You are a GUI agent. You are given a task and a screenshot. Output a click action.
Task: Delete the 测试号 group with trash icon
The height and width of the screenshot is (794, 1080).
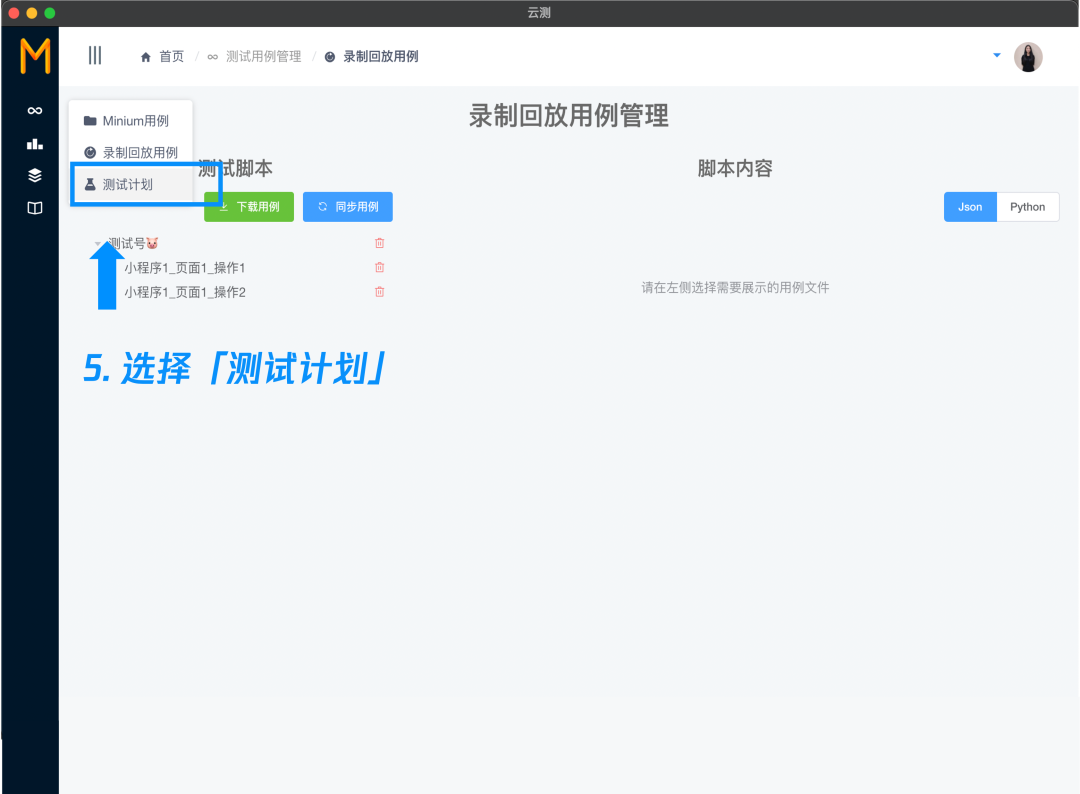pyautogui.click(x=380, y=243)
